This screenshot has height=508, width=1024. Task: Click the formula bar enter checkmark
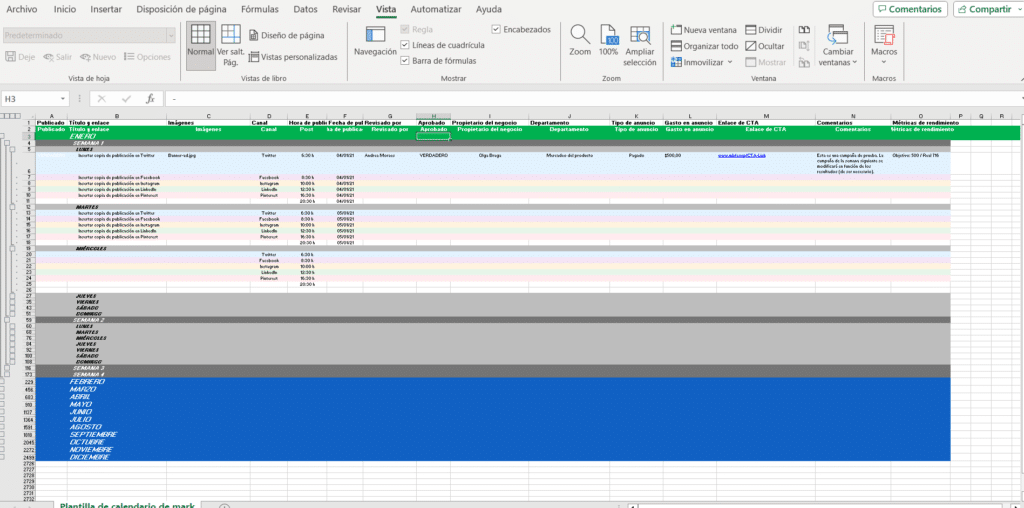coord(126,99)
